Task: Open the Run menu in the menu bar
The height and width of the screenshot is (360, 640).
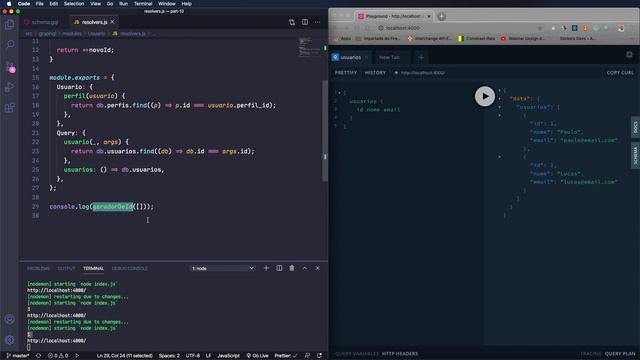Action: point(123,4)
